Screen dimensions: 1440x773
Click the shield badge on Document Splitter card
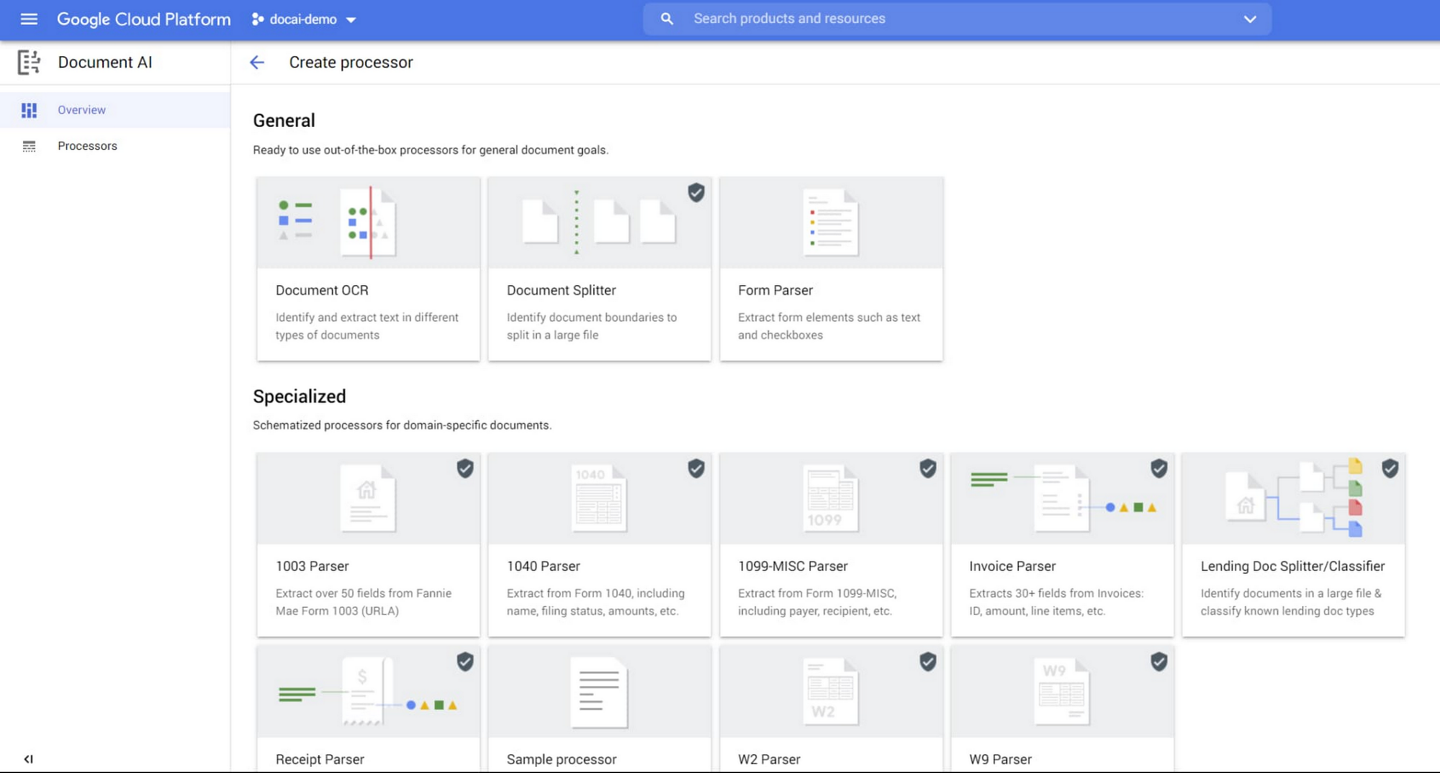(x=696, y=192)
